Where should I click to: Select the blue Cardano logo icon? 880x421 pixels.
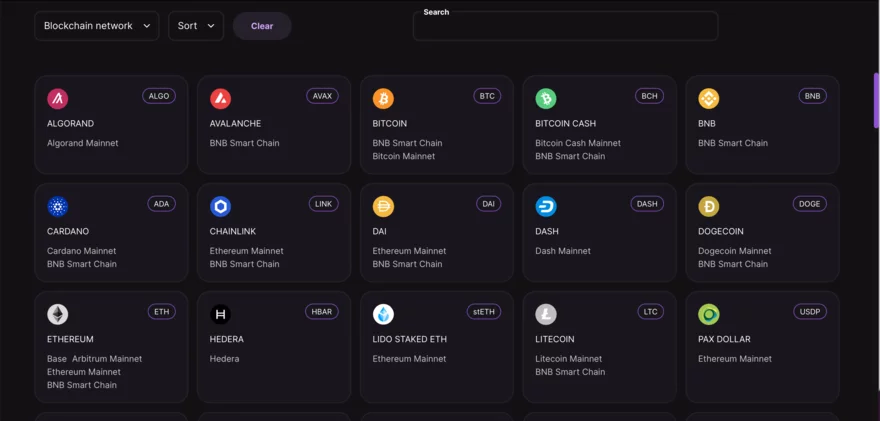pos(58,207)
